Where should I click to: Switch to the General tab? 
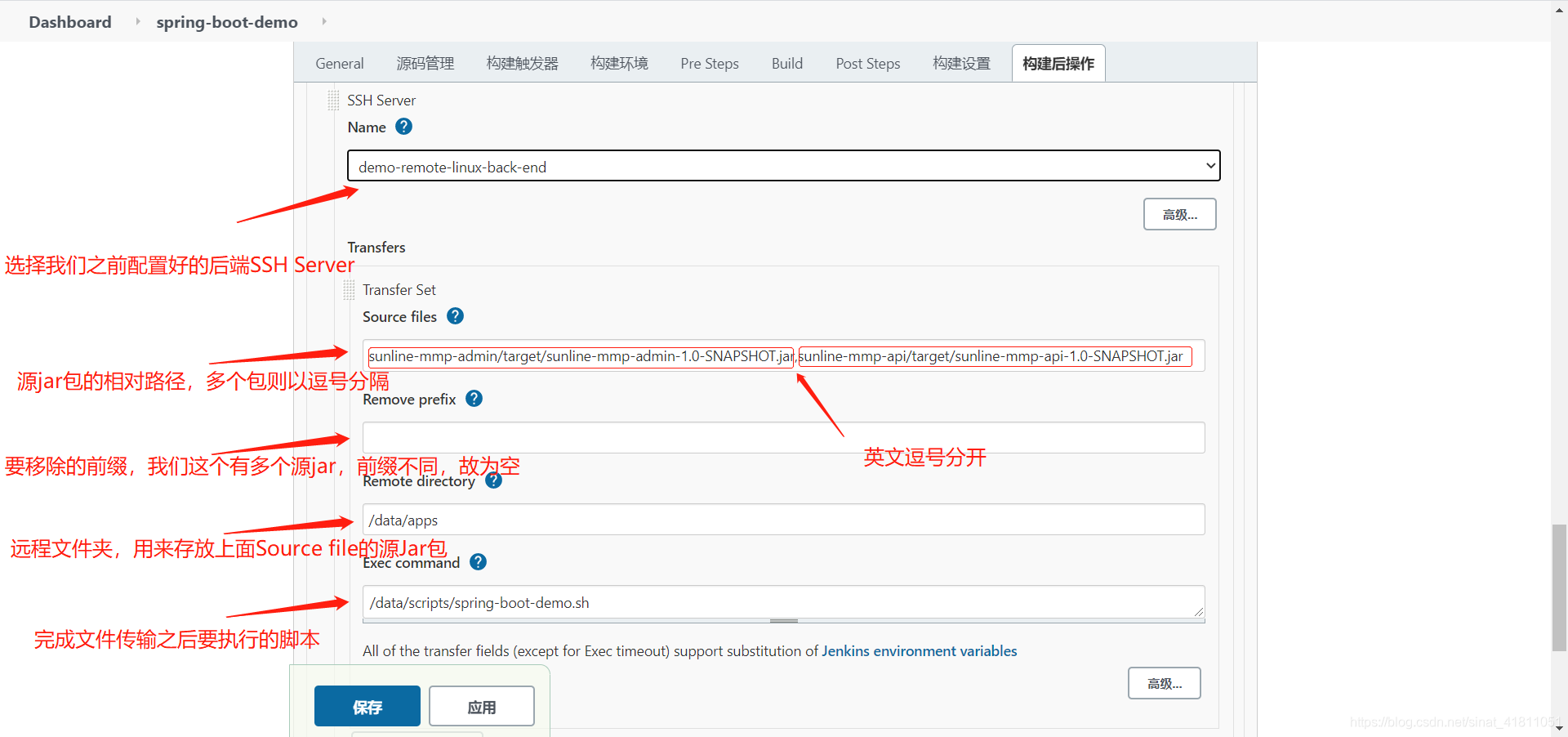tap(340, 64)
